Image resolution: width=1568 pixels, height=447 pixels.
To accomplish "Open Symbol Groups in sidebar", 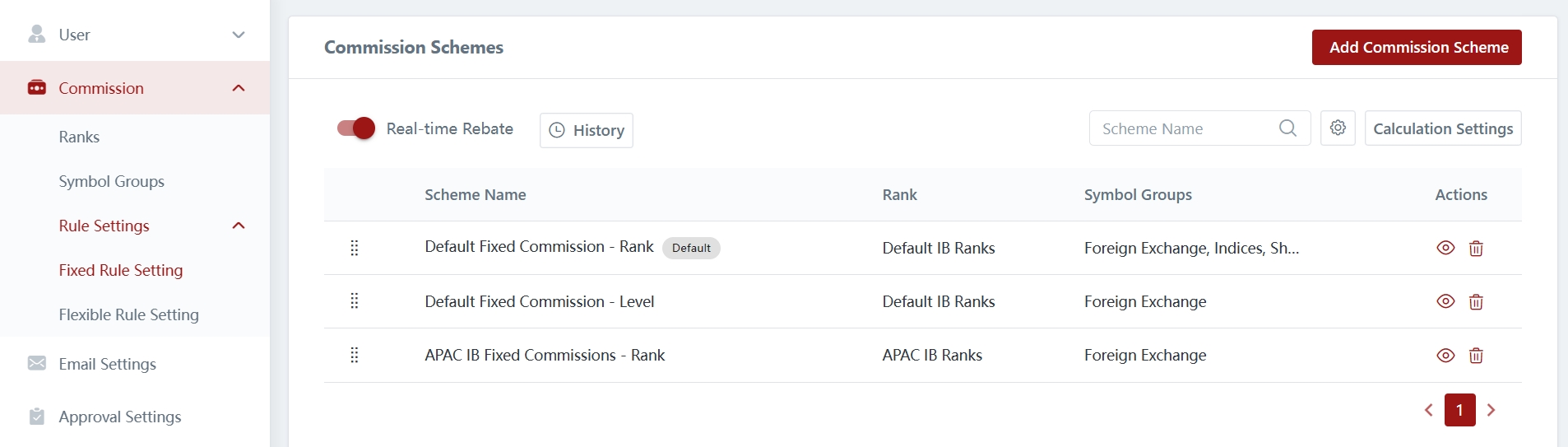I will pos(111,181).
